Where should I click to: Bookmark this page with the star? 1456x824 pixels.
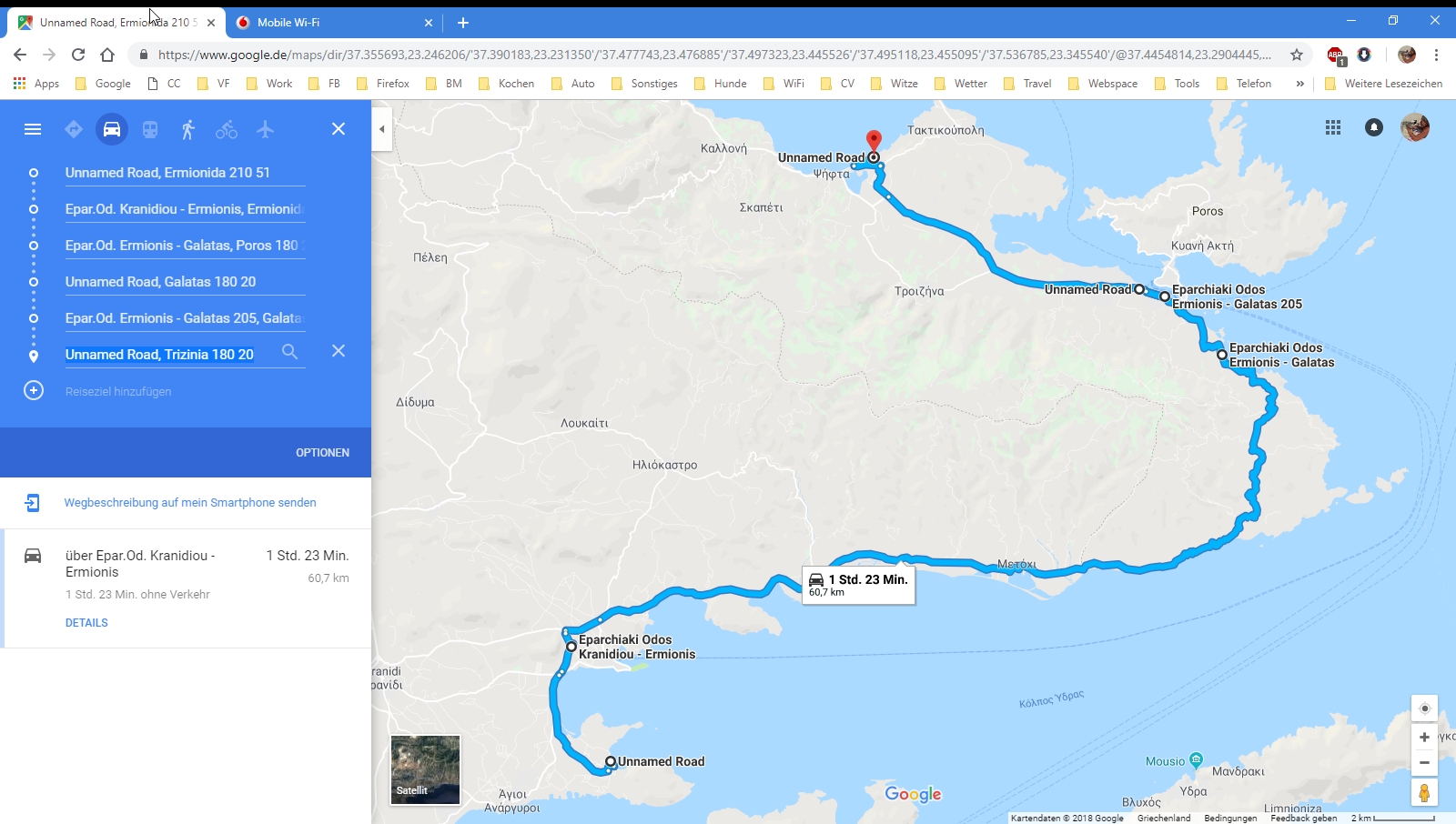(1297, 55)
